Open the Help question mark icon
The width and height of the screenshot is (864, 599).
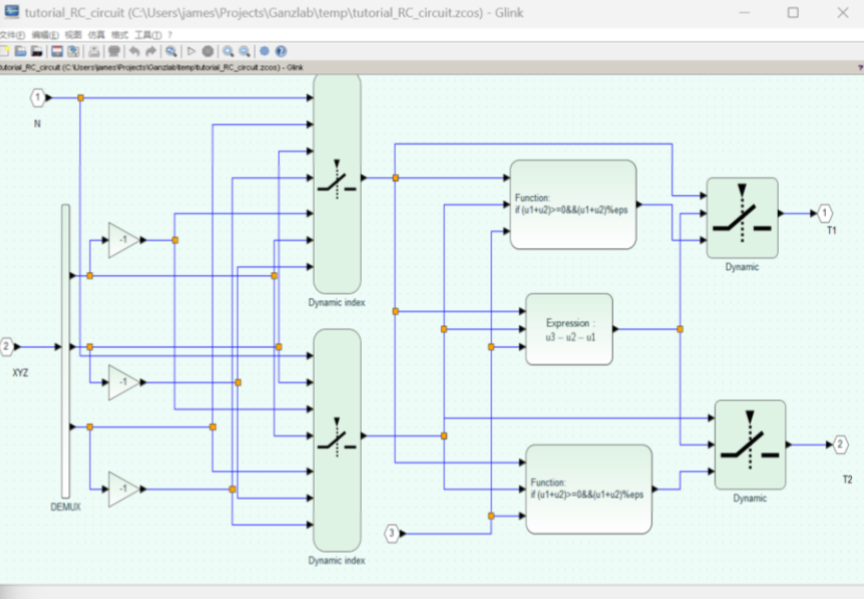pyautogui.click(x=281, y=51)
